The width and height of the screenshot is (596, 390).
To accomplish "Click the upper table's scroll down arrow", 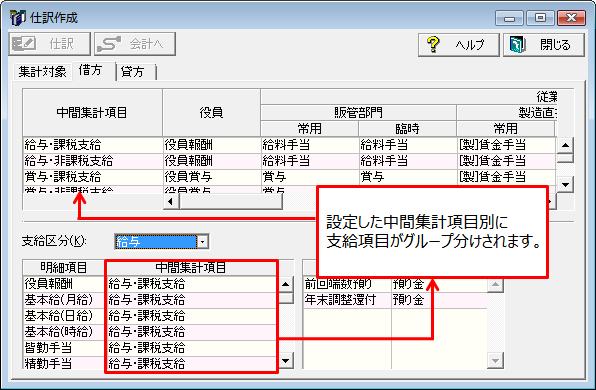I will pos(565,185).
